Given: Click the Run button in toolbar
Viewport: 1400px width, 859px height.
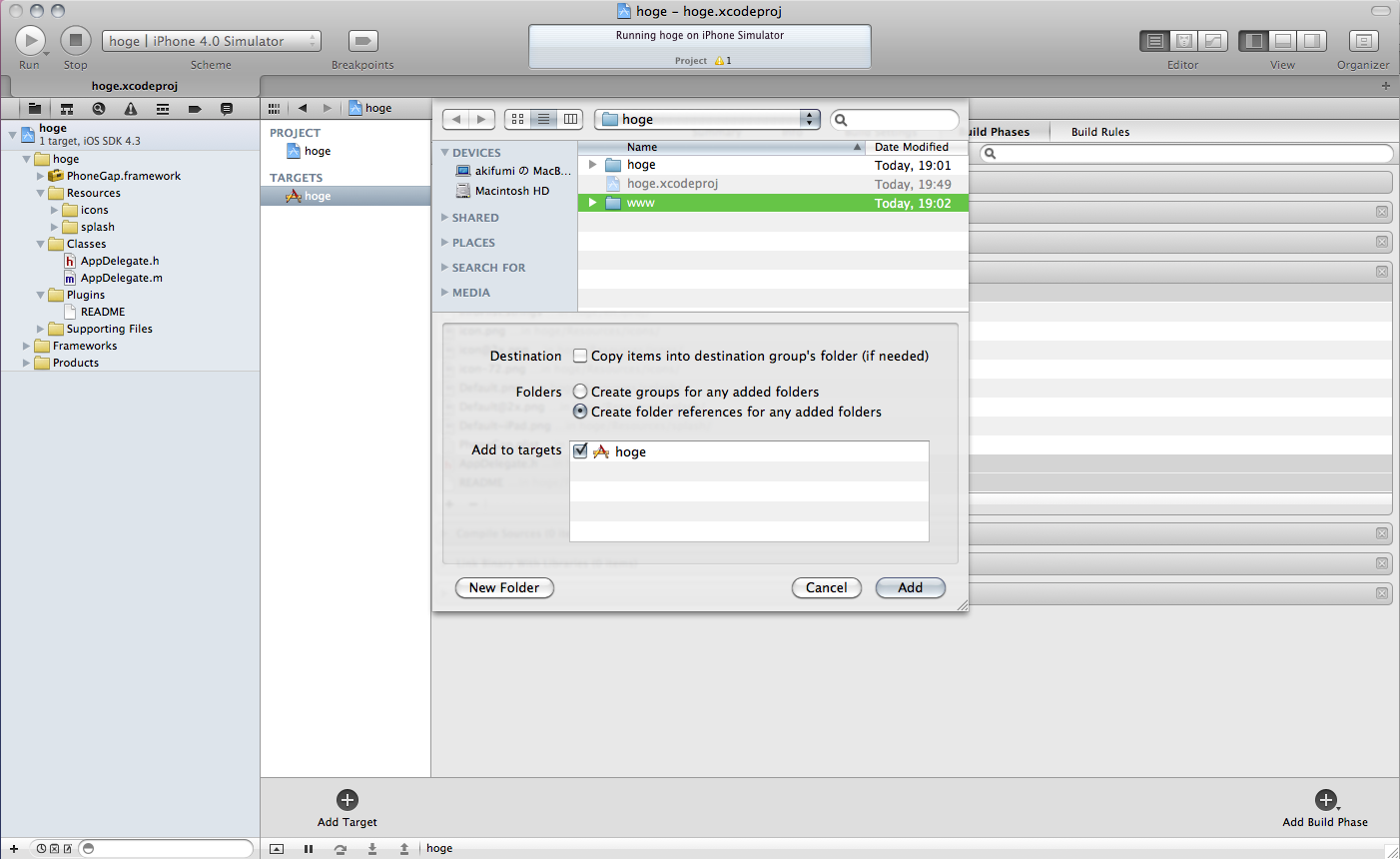Looking at the screenshot, I should click(x=30, y=41).
